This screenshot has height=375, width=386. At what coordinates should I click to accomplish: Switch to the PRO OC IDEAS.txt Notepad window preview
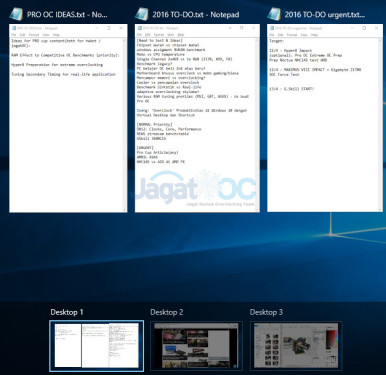(68, 118)
